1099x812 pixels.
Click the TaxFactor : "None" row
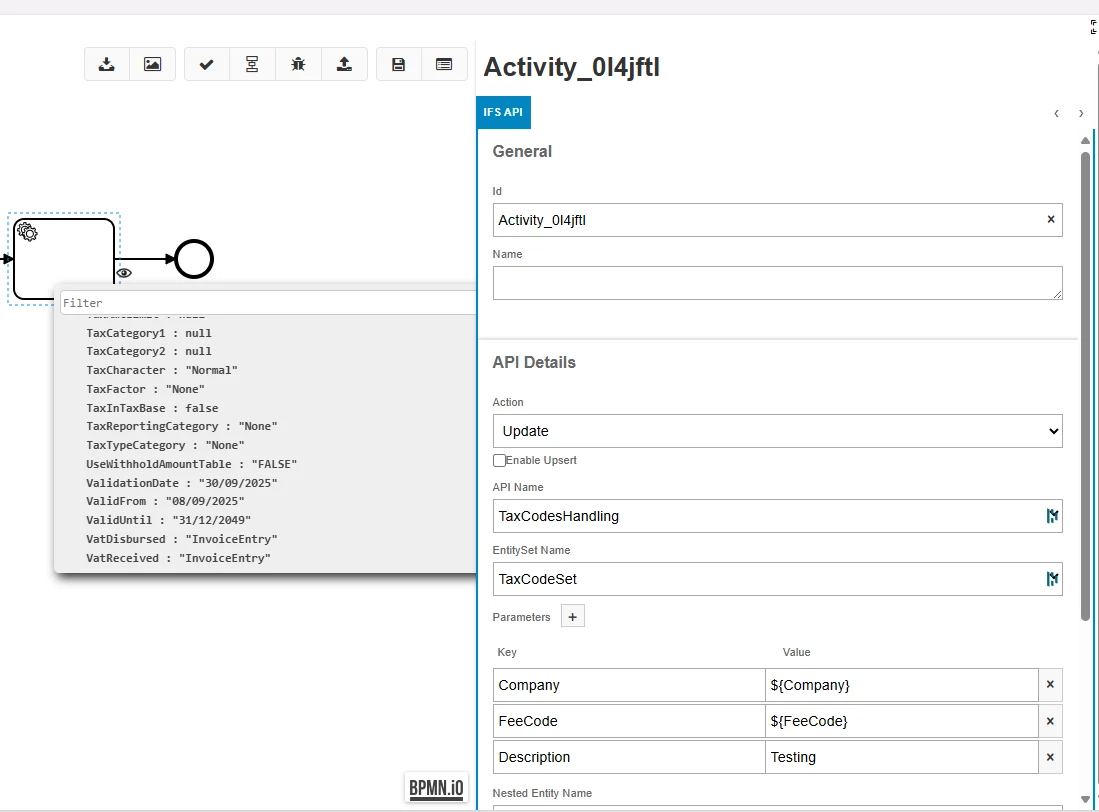(145, 389)
